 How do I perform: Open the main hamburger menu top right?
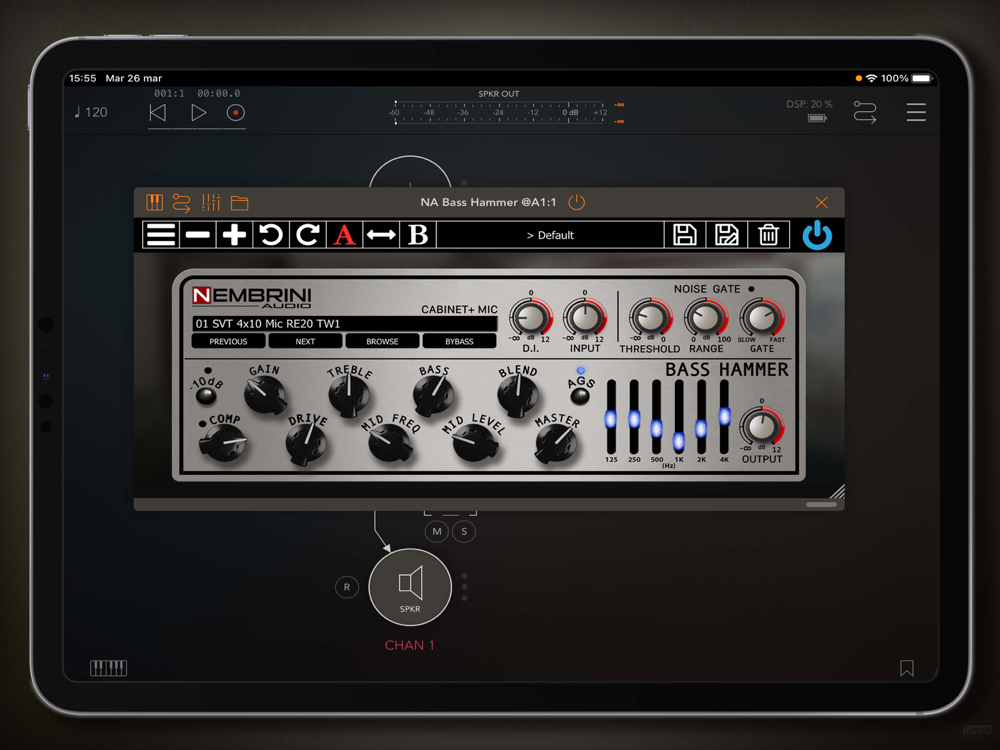point(916,112)
